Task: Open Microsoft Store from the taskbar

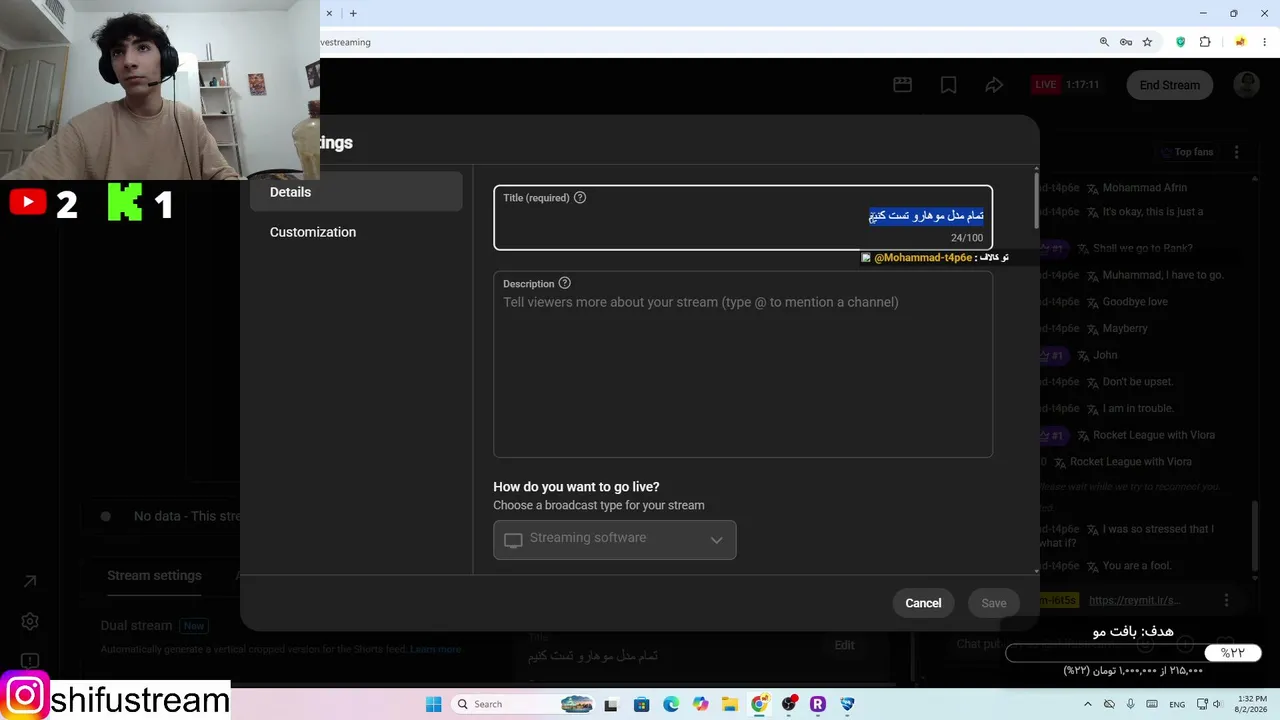Action: point(641,704)
